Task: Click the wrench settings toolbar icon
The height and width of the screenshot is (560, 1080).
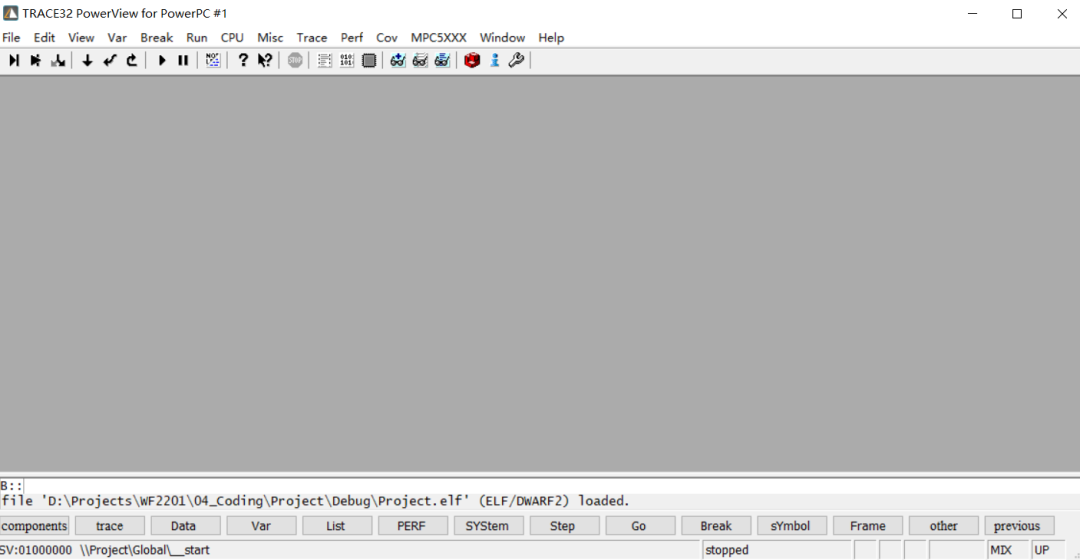Action: (516, 61)
